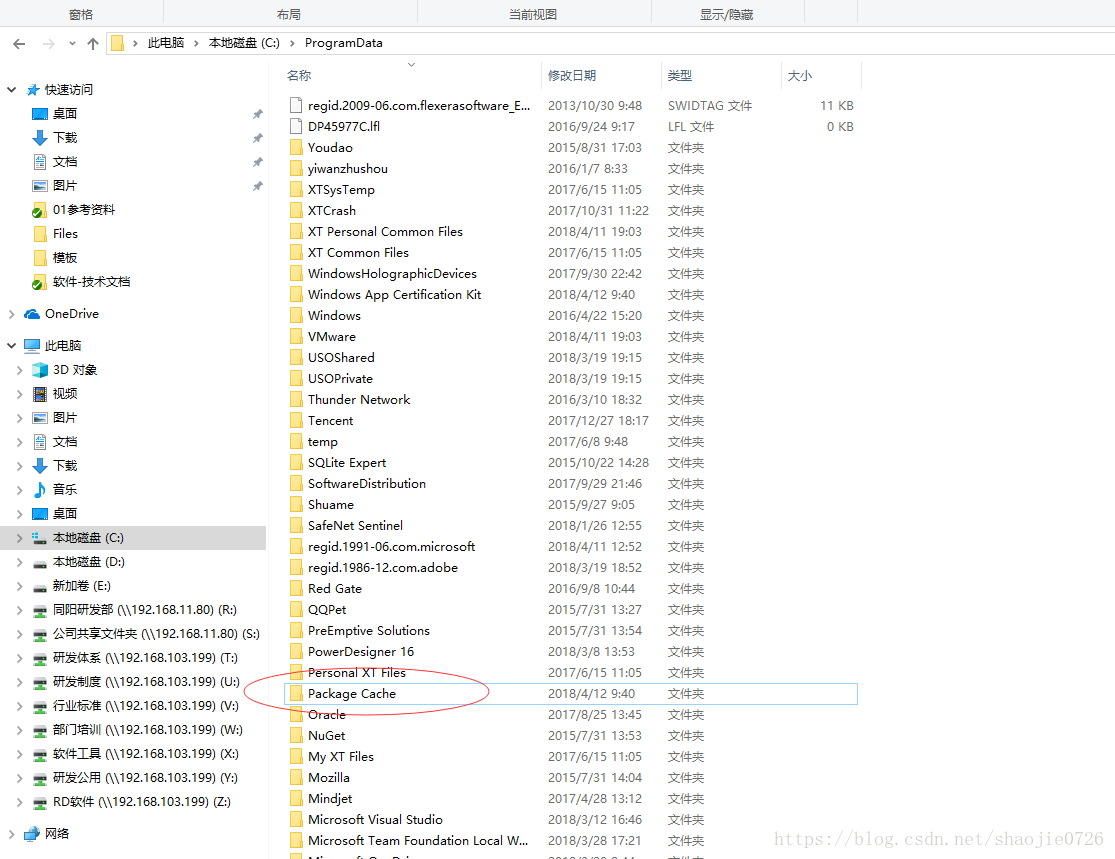1115x859 pixels.
Task: Select the Youdao folder icon
Action: (297, 148)
